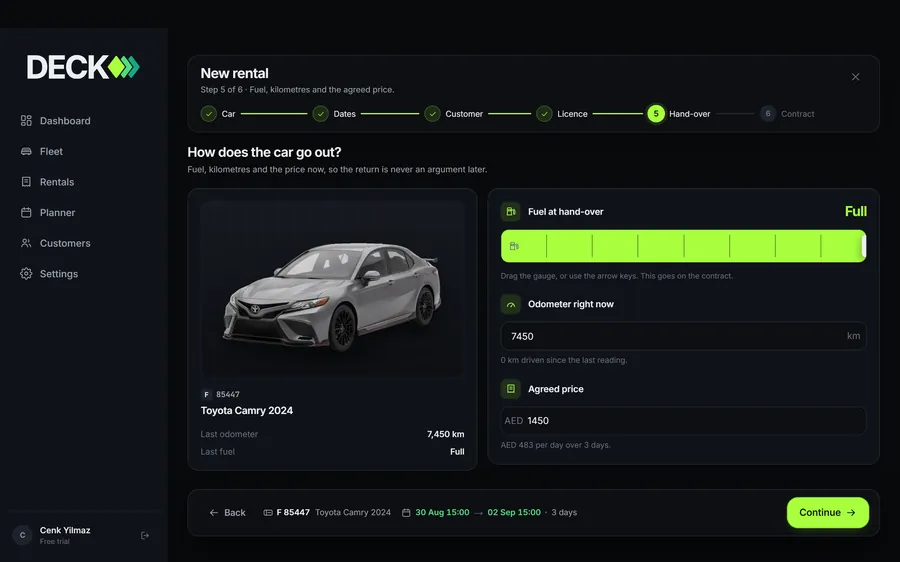The width and height of the screenshot is (900, 562).
Task: Click the Customers people icon
Action: (x=26, y=243)
